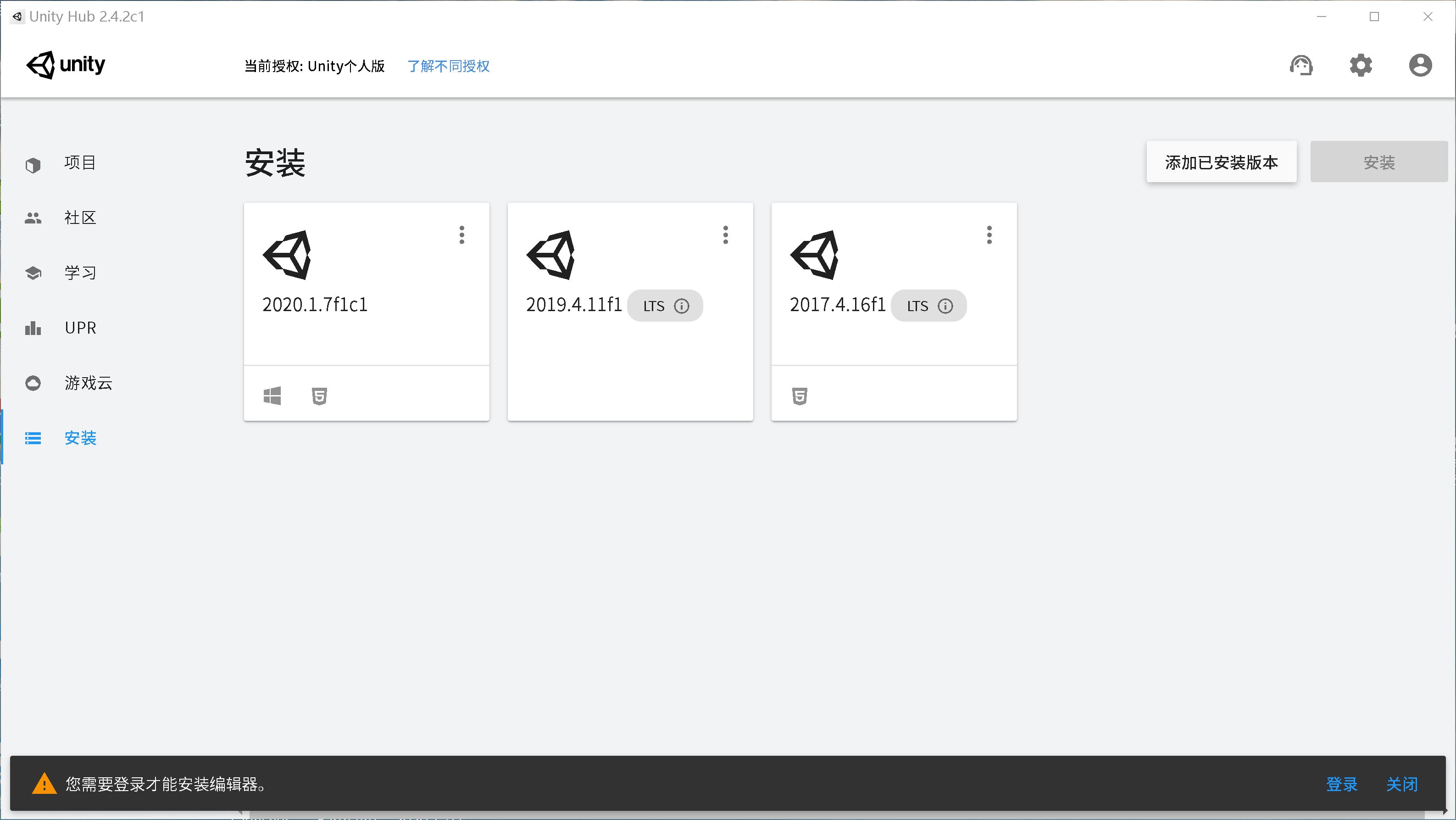Dismiss notification with 关闭

[x=1402, y=784]
